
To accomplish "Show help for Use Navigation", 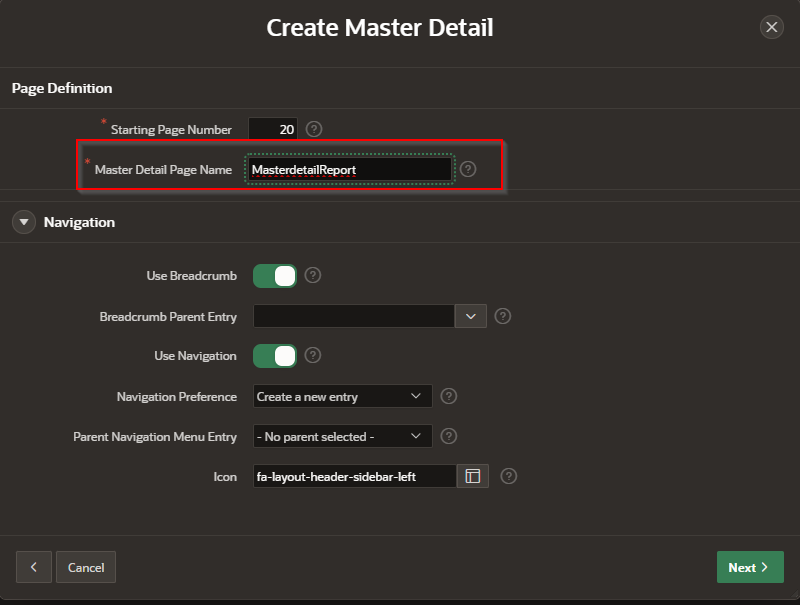I will point(313,355).
